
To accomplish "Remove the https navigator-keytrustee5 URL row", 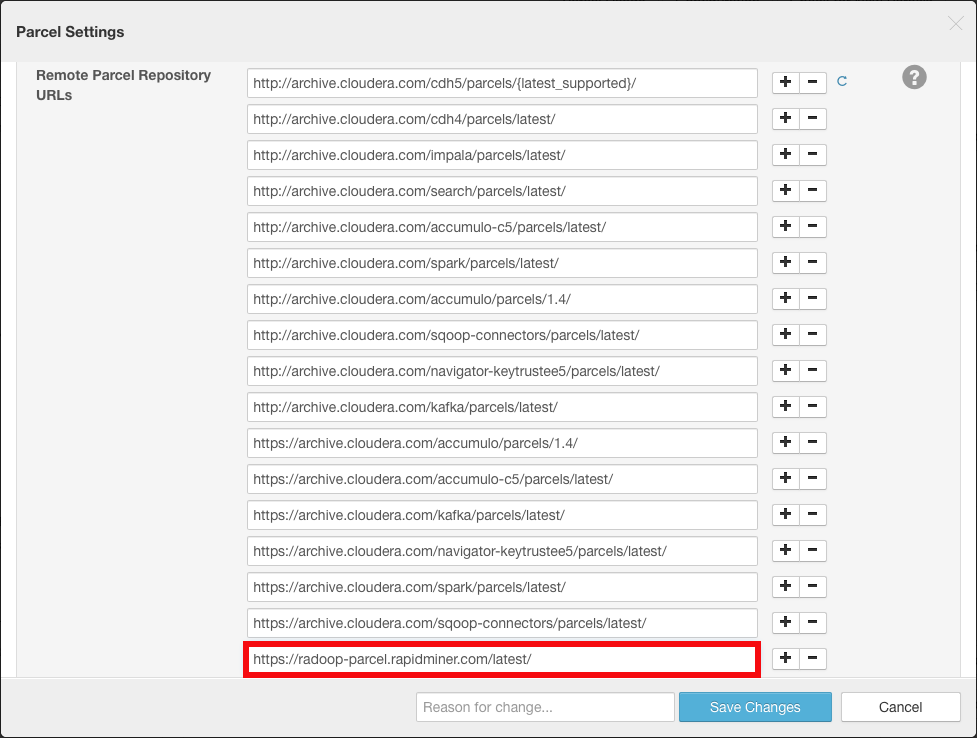I will 812,551.
